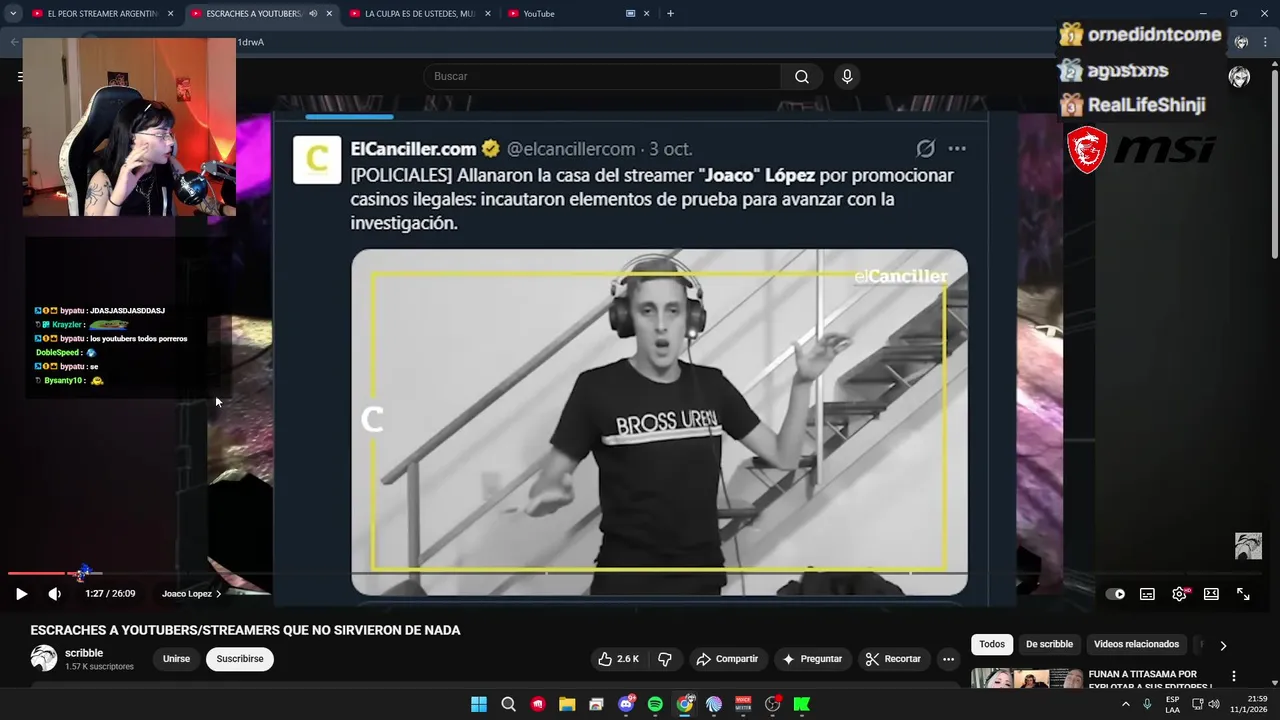1280x720 pixels.
Task: Open the tab search dropdown arrow
Action: pos(12,14)
